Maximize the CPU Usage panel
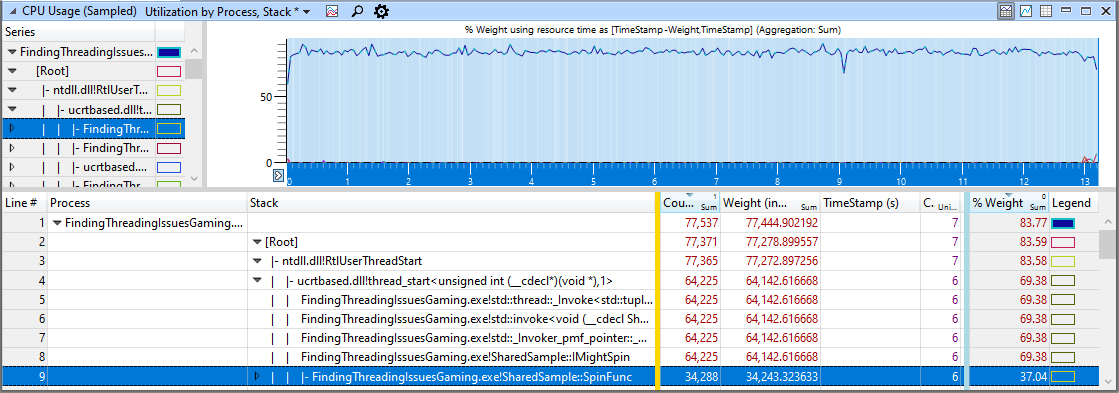1119x393 pixels. pos(1086,11)
